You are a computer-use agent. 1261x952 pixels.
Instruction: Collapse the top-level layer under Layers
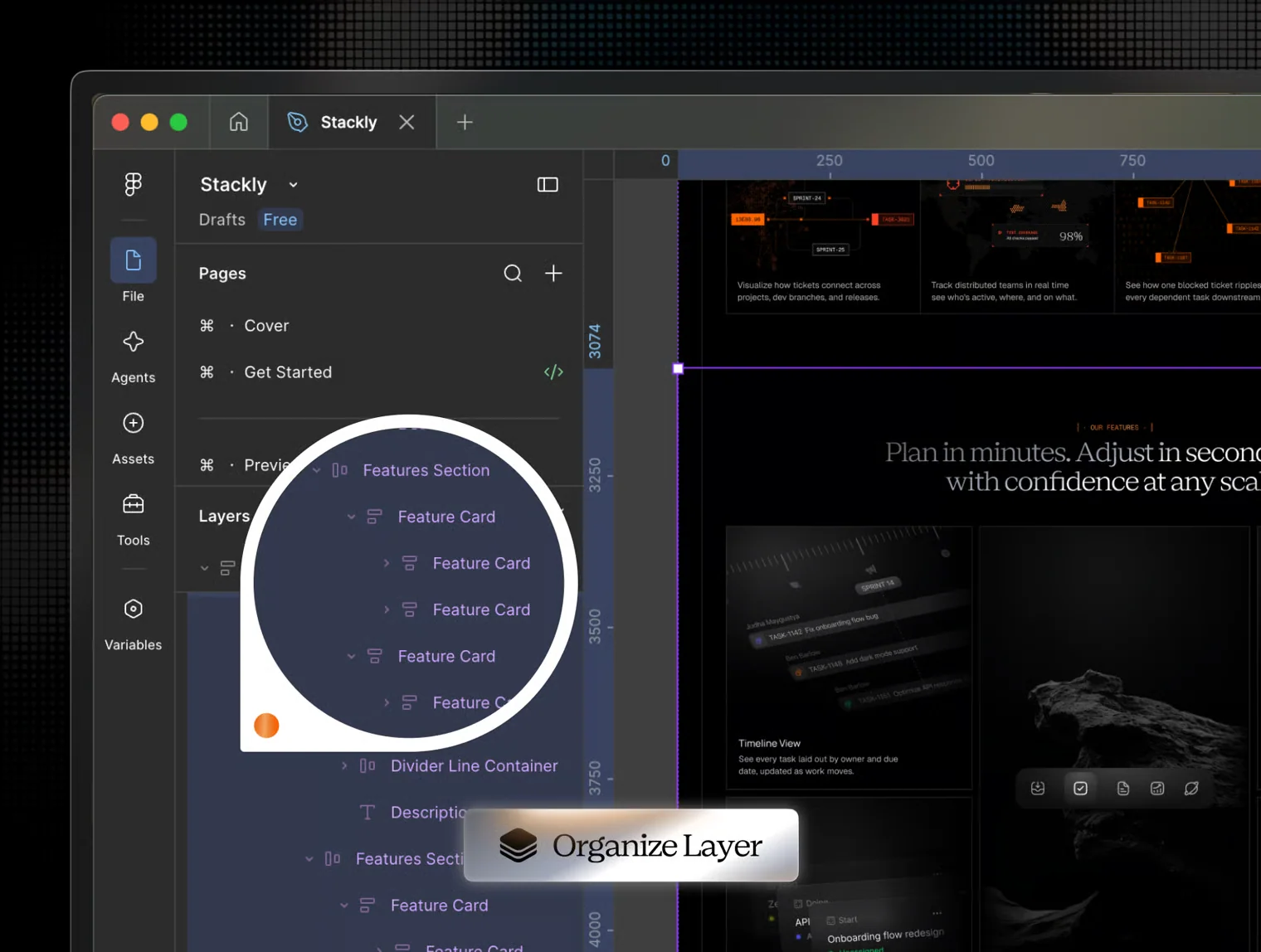point(204,568)
